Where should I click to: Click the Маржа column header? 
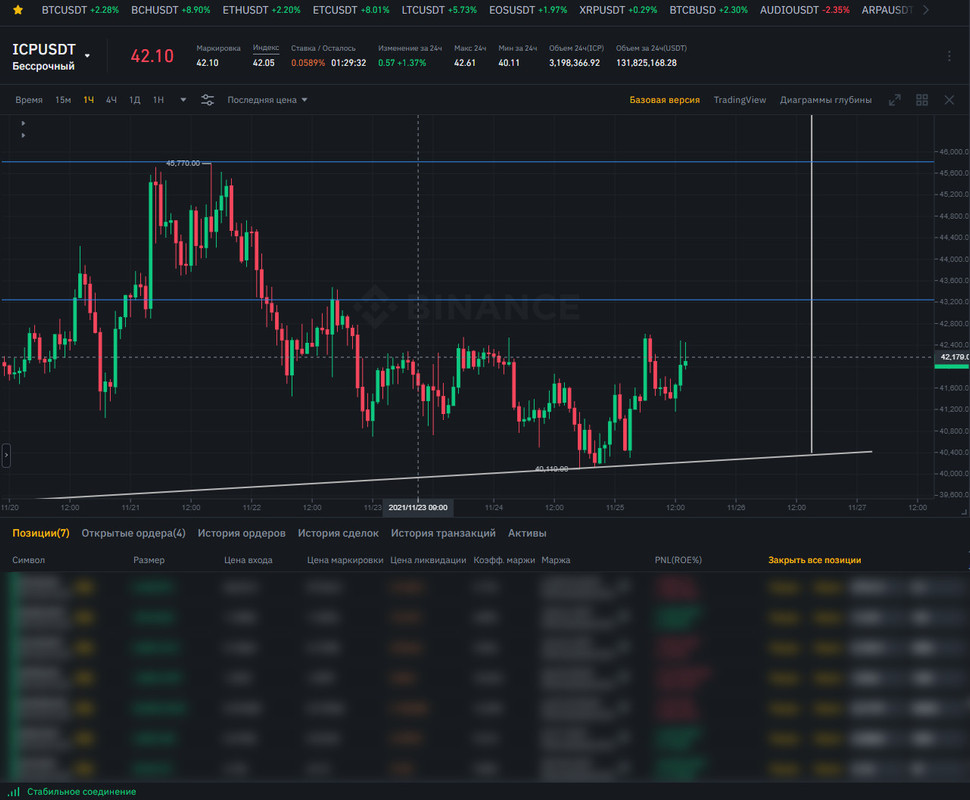tap(556, 561)
